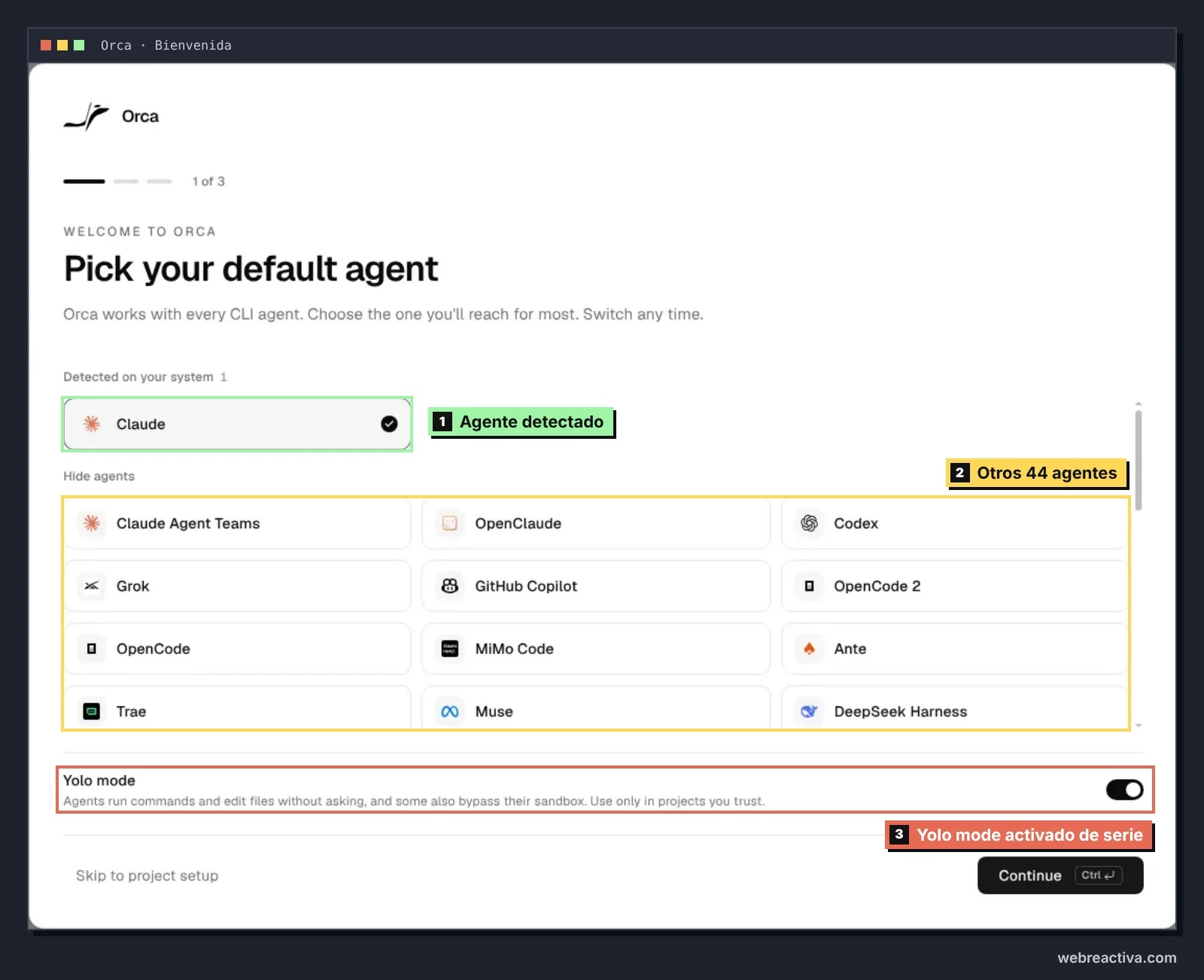Image resolution: width=1204 pixels, height=980 pixels.
Task: Click the OpenCode square icon
Action: pos(92,649)
